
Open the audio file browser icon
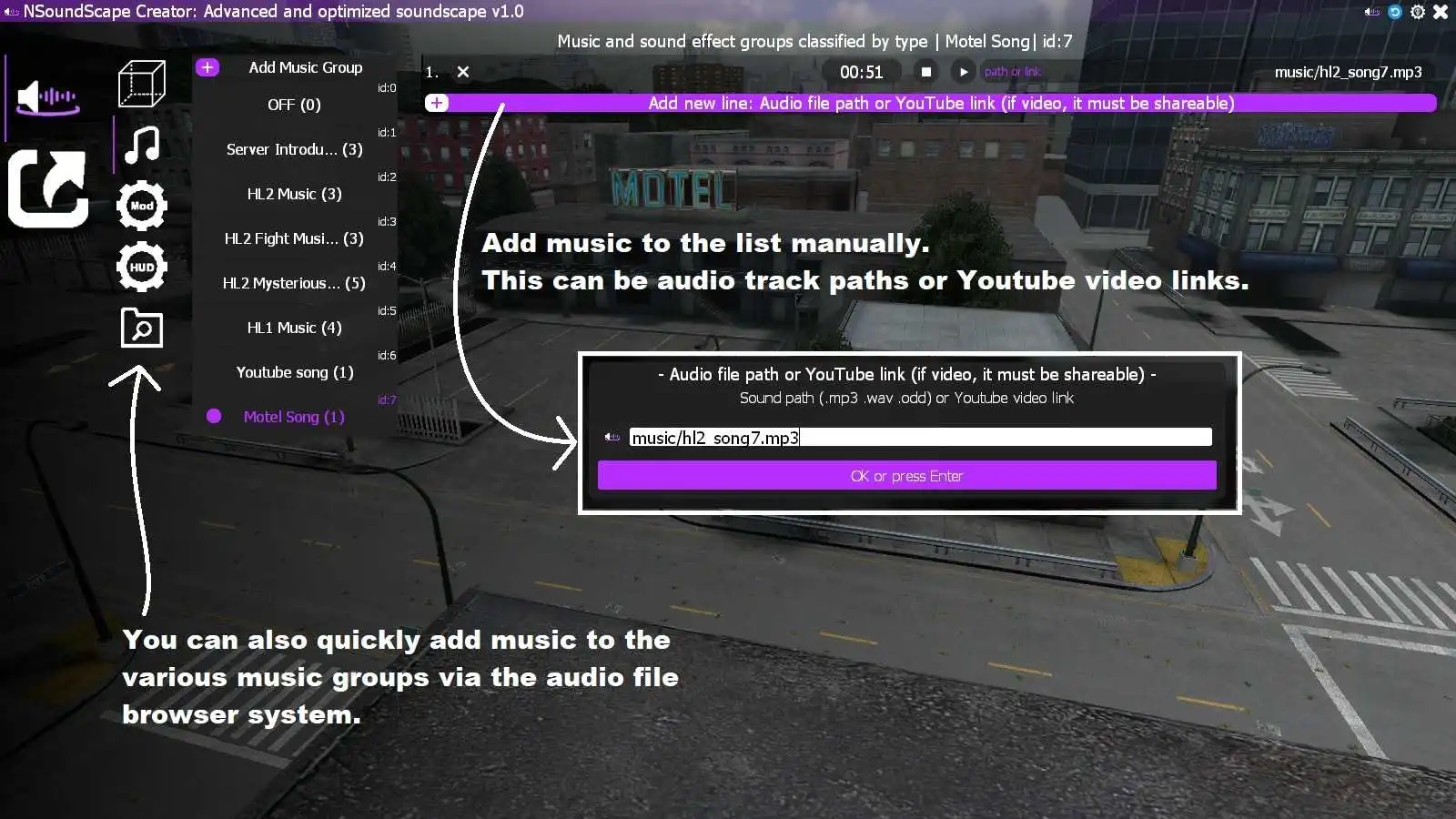pos(142,329)
